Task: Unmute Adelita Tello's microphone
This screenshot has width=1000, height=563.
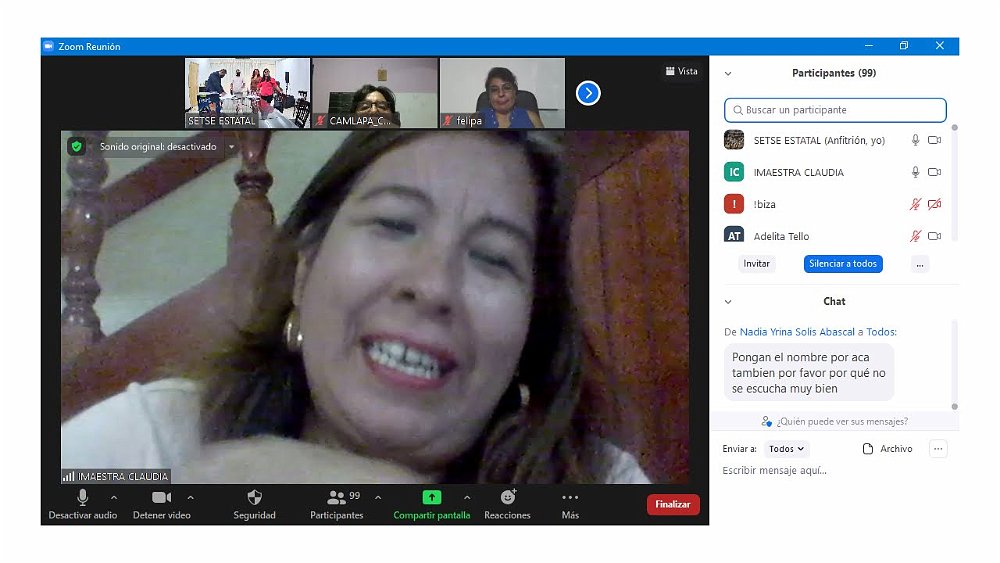Action: click(914, 236)
